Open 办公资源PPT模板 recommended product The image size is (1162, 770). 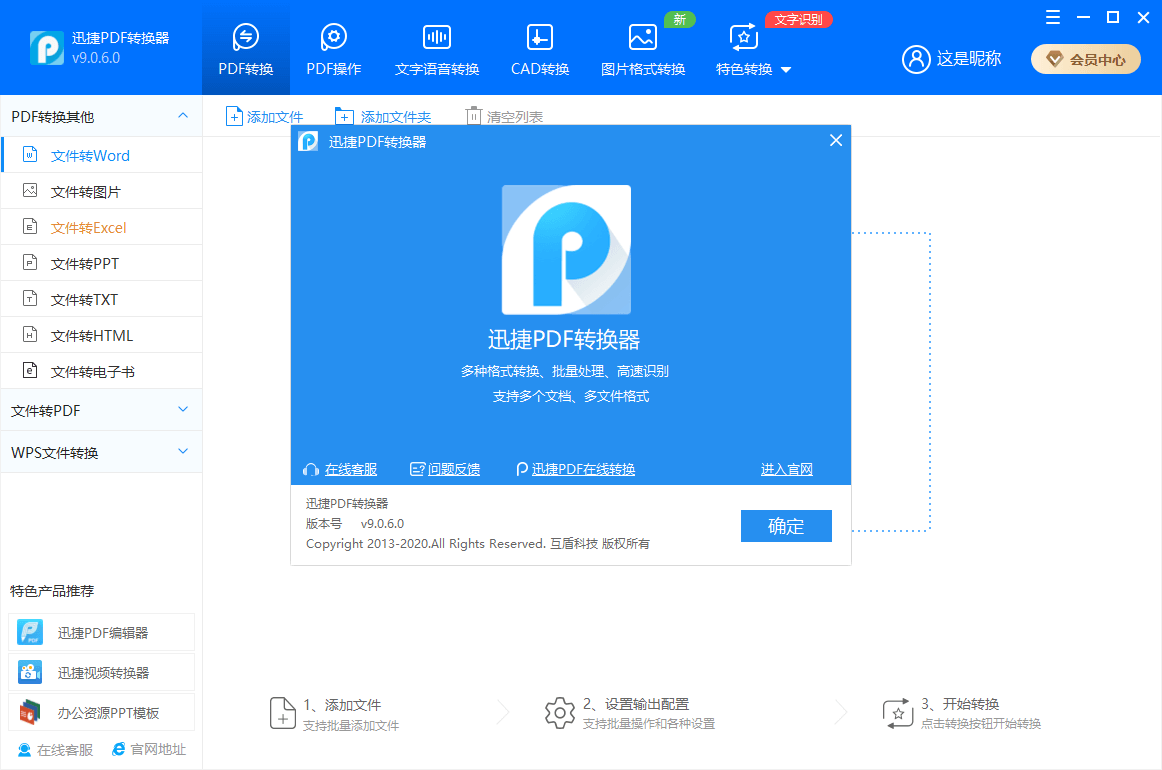pyautogui.click(x=102, y=712)
